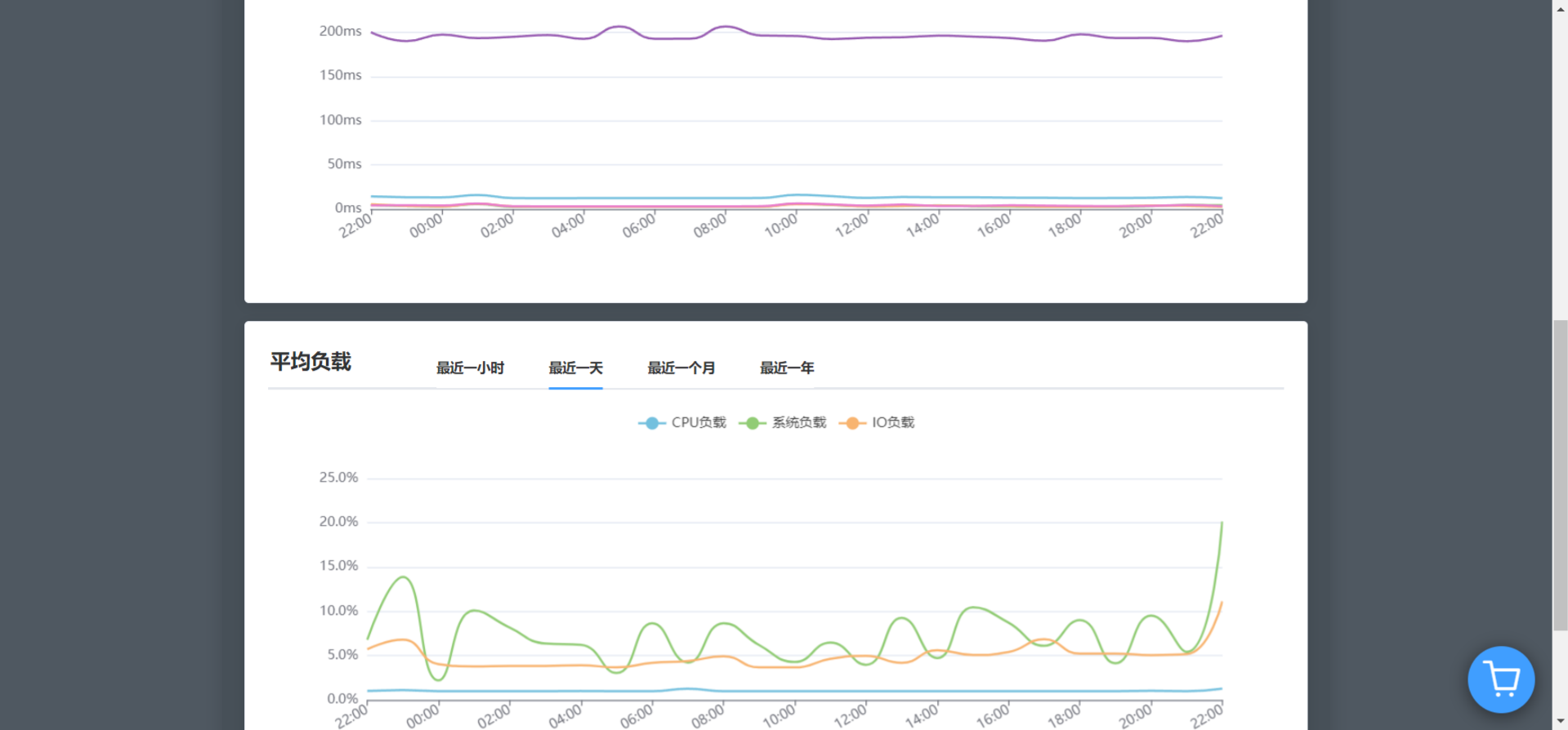This screenshot has height=730, width=1568.
Task: Click the scrollbar down arrow
Action: 1560,722
